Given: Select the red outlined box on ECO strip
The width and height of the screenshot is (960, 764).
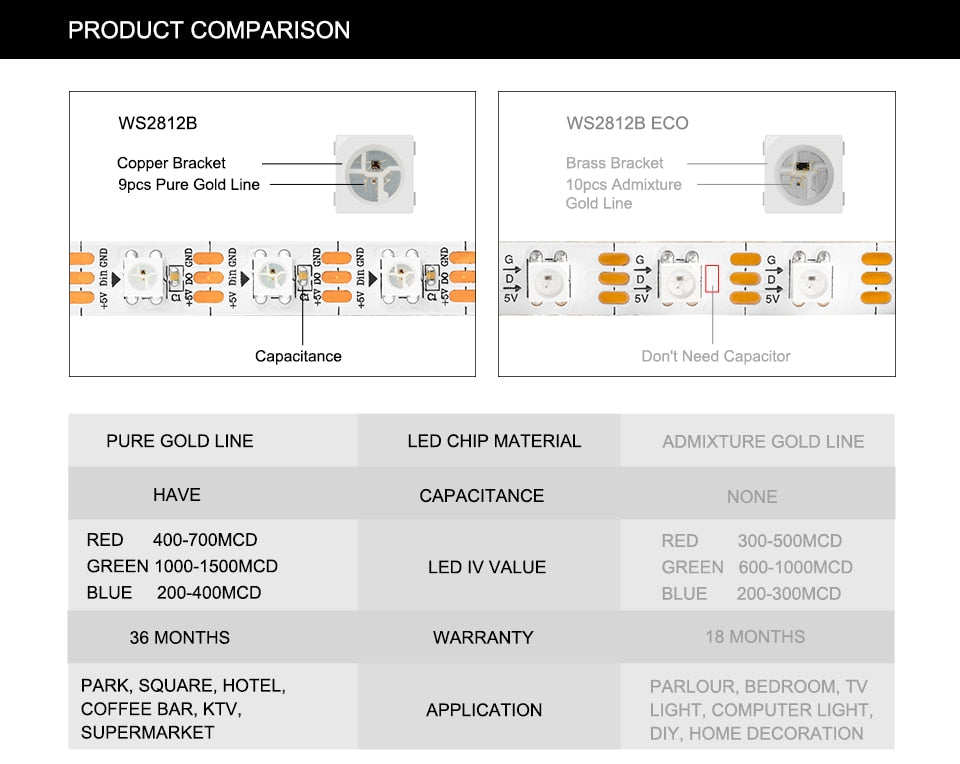Looking at the screenshot, I should (x=712, y=278).
